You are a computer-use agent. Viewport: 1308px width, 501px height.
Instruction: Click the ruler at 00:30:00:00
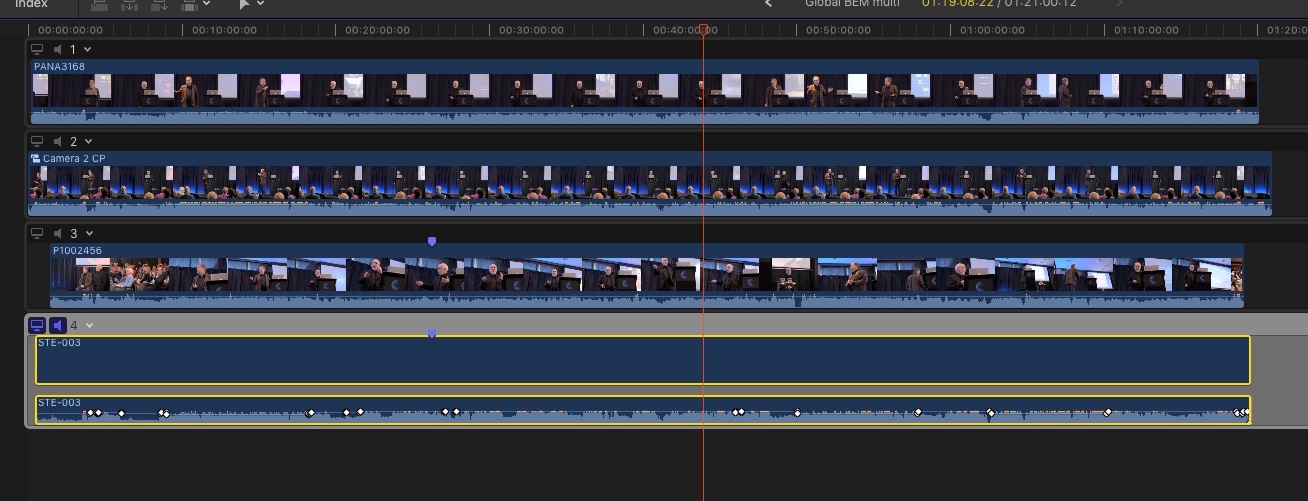coord(532,30)
